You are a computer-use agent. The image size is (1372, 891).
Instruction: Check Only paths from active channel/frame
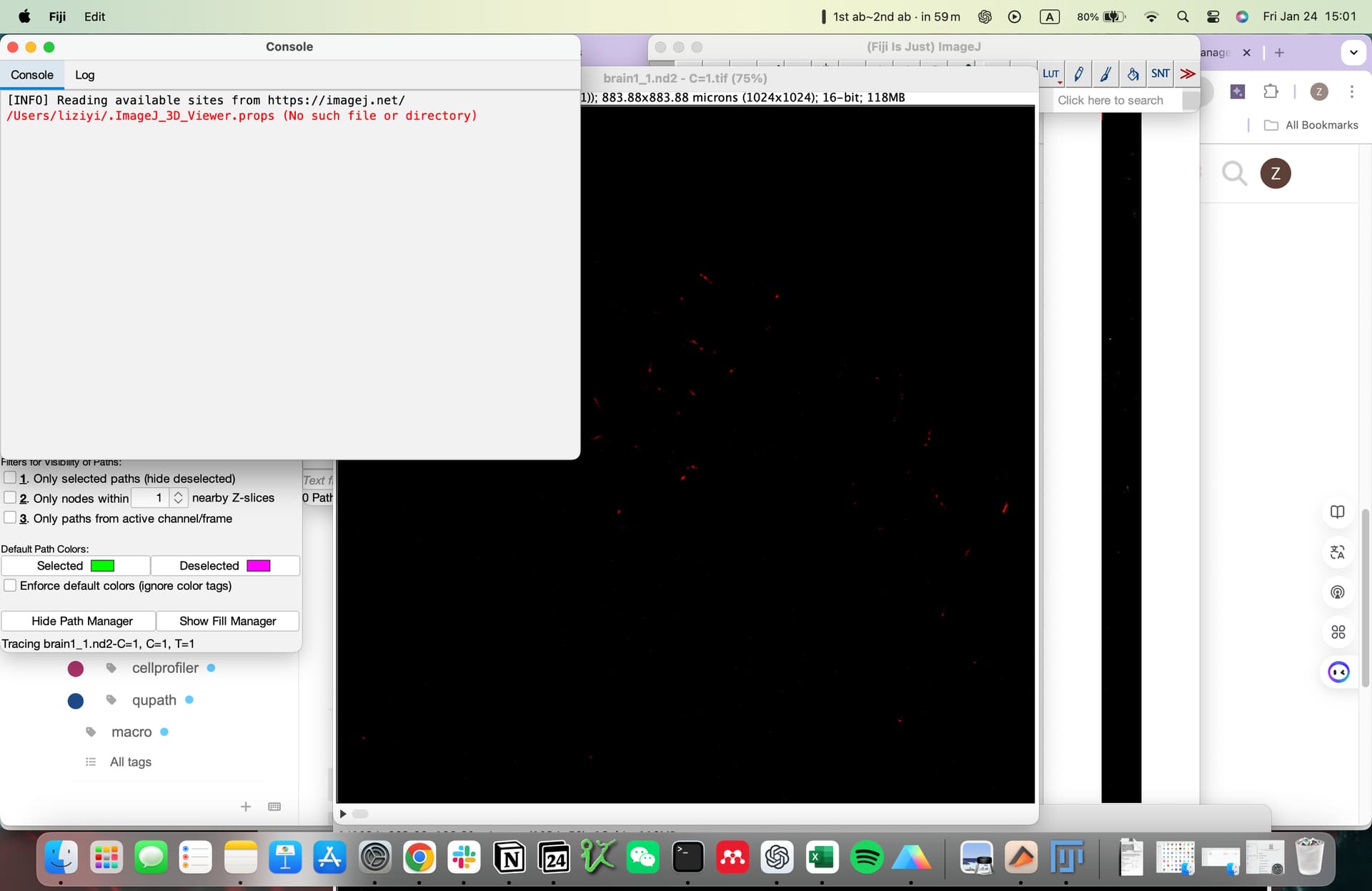click(x=10, y=517)
